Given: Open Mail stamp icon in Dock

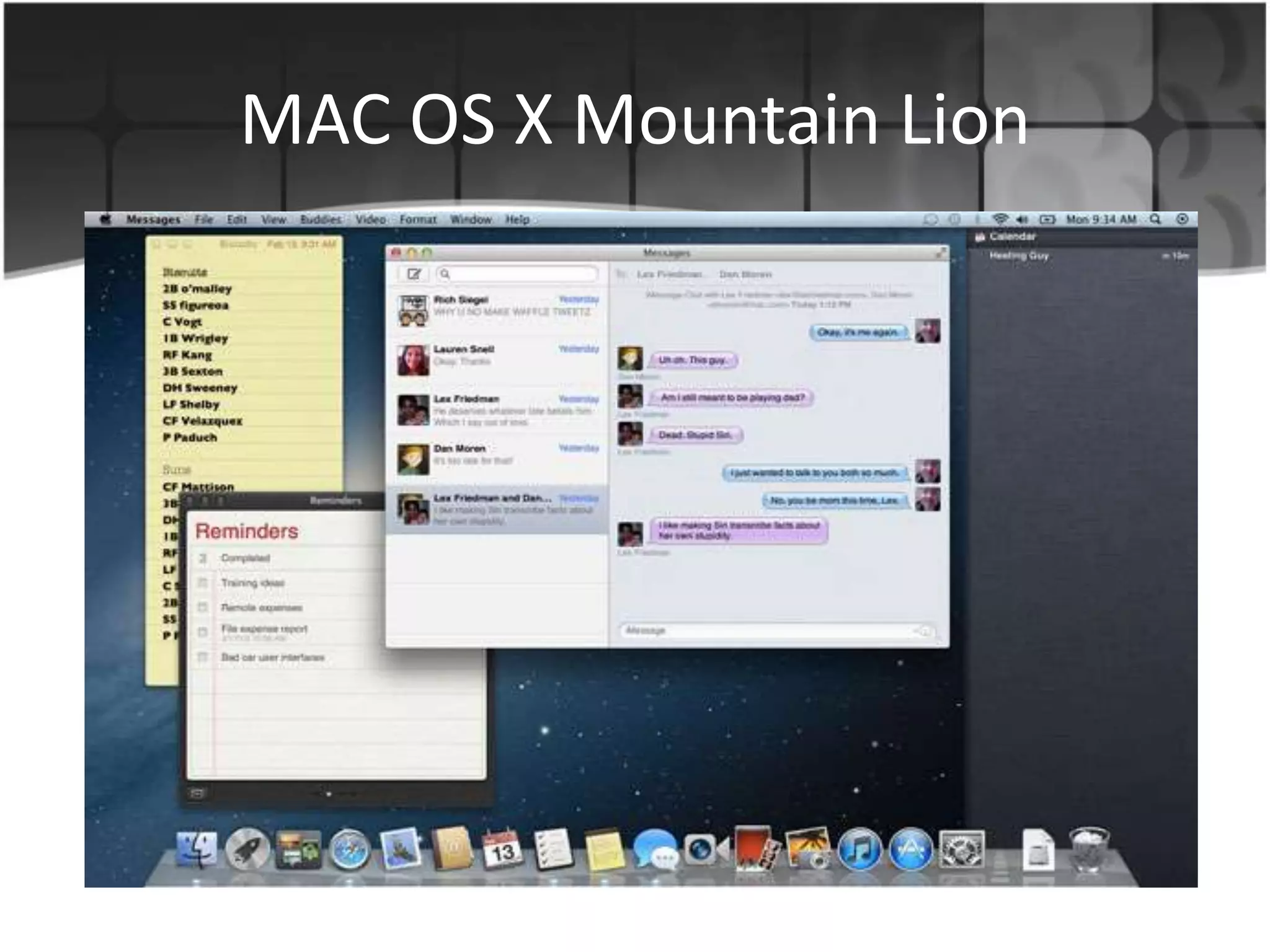Looking at the screenshot, I should tap(401, 849).
